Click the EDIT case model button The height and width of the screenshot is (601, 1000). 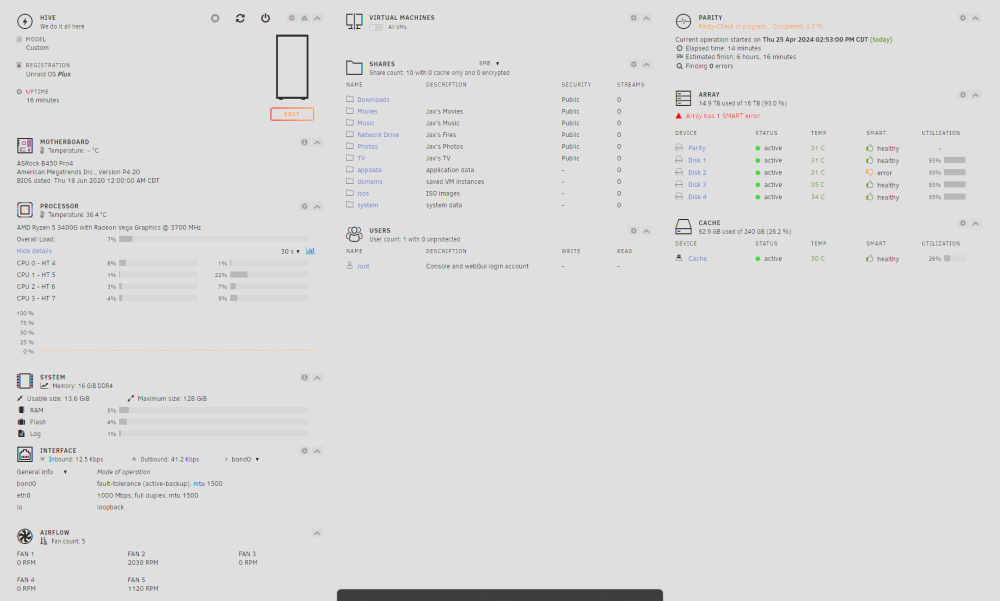(x=291, y=114)
